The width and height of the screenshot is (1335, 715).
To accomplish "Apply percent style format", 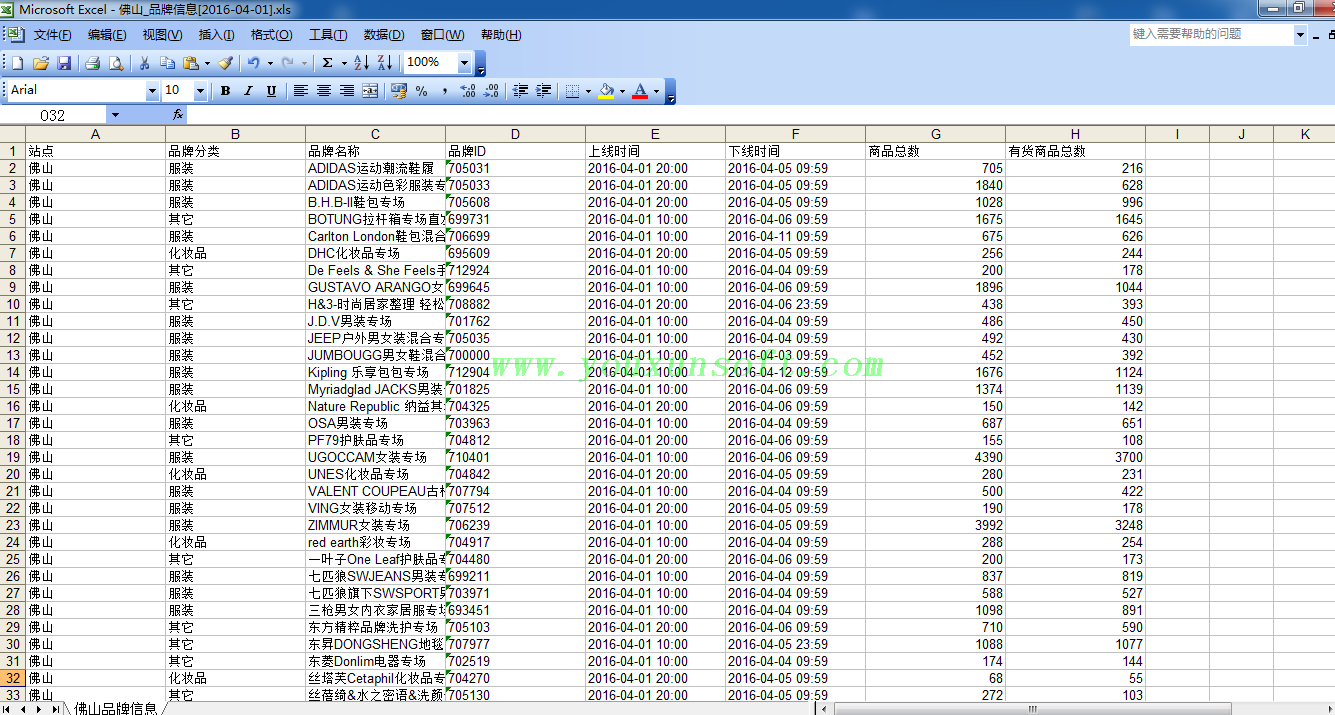I will point(422,91).
